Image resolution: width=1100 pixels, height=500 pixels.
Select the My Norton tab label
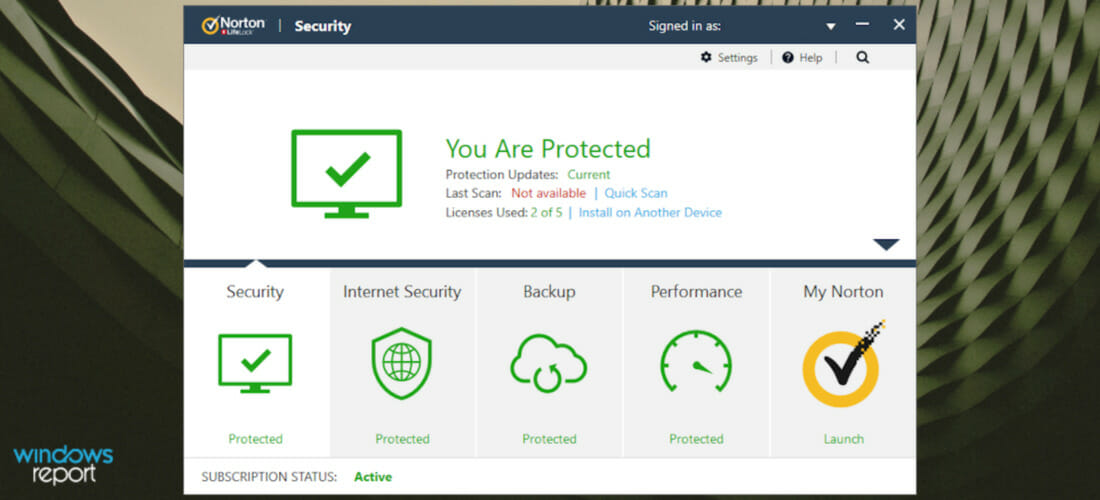point(843,292)
